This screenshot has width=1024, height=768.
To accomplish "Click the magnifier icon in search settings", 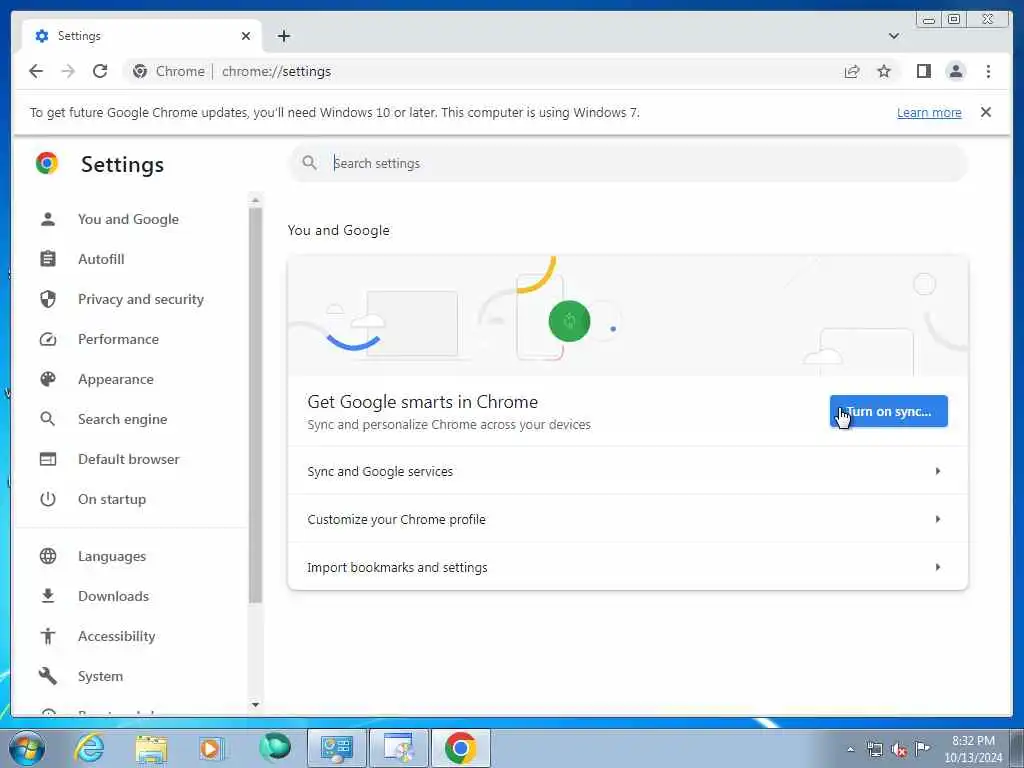I will (310, 163).
